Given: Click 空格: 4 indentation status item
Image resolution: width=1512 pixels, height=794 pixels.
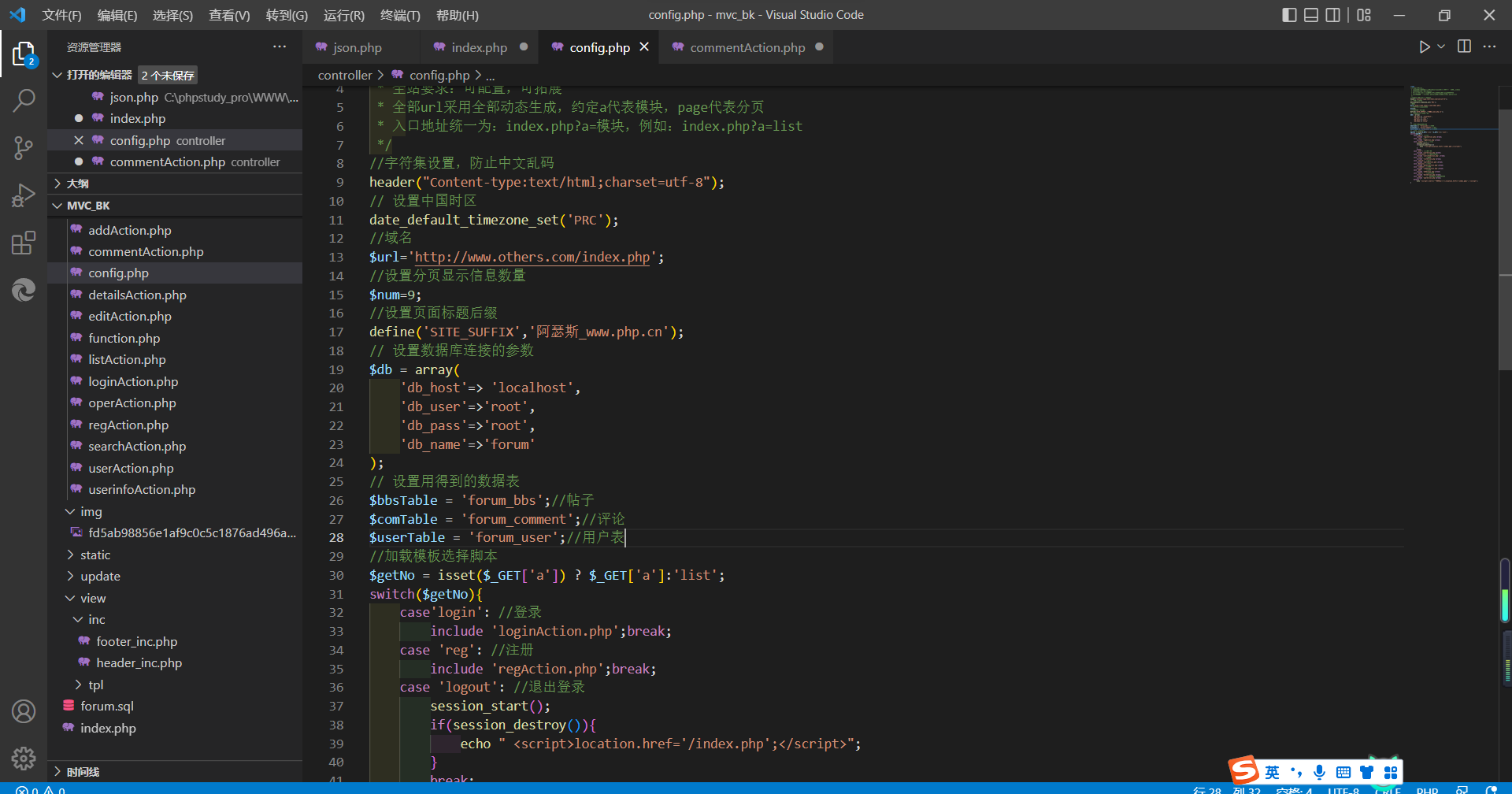Looking at the screenshot, I should [1294, 789].
